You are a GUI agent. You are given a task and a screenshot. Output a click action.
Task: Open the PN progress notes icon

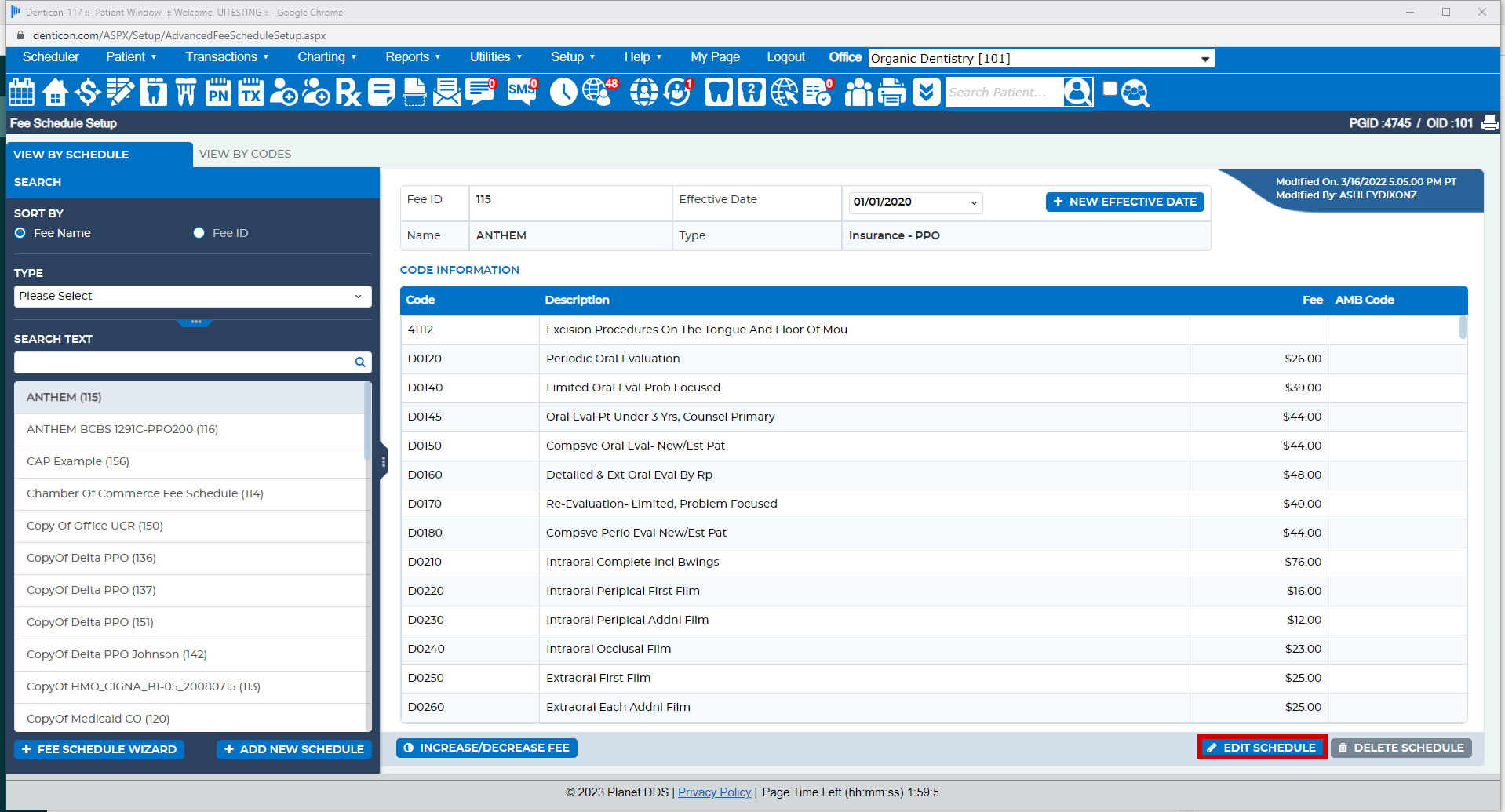coord(218,93)
